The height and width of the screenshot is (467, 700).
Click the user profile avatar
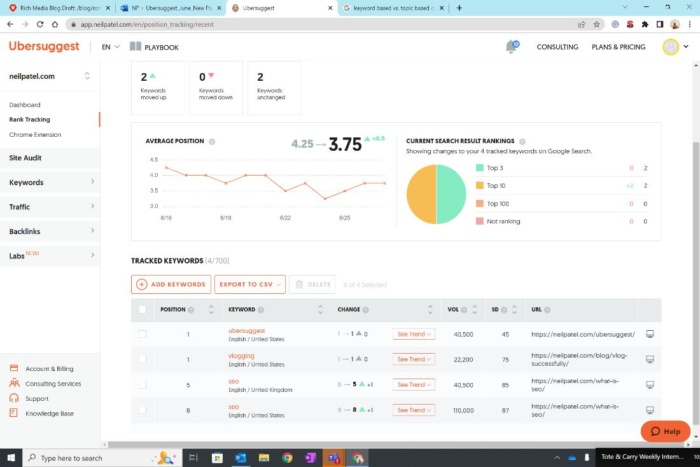click(x=671, y=47)
